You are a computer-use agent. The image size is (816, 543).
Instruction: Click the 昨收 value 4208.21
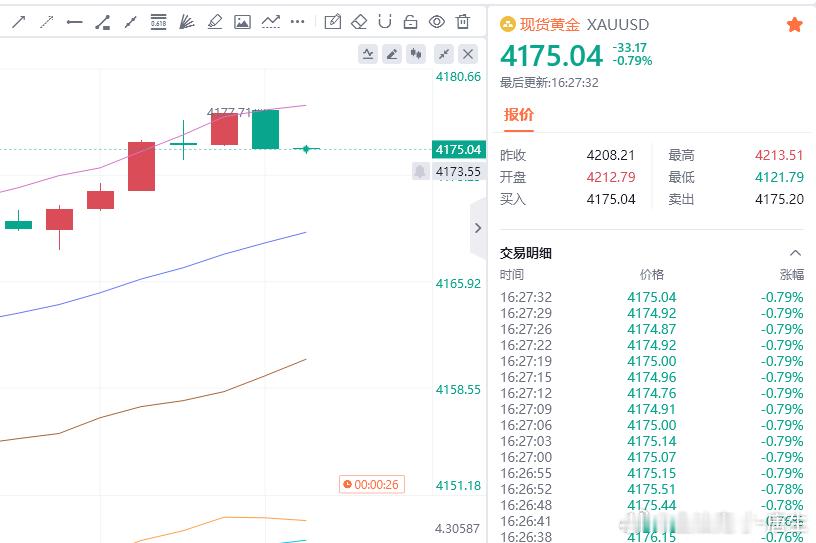[x=611, y=155]
